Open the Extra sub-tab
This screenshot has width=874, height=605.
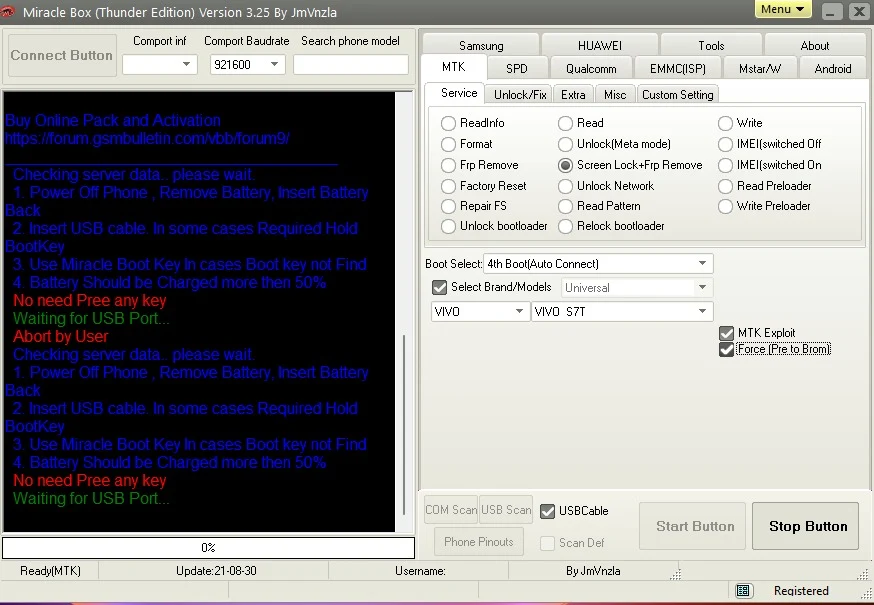573,94
